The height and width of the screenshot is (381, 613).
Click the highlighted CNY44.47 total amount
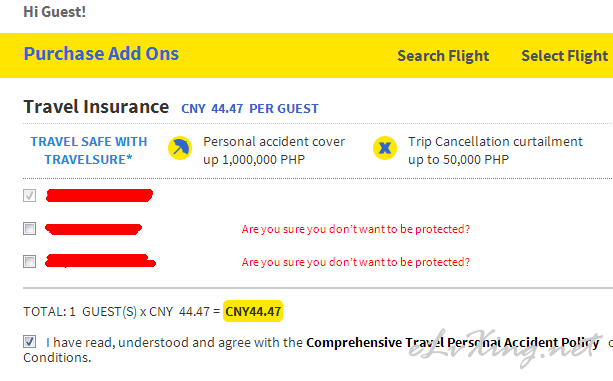tap(253, 311)
